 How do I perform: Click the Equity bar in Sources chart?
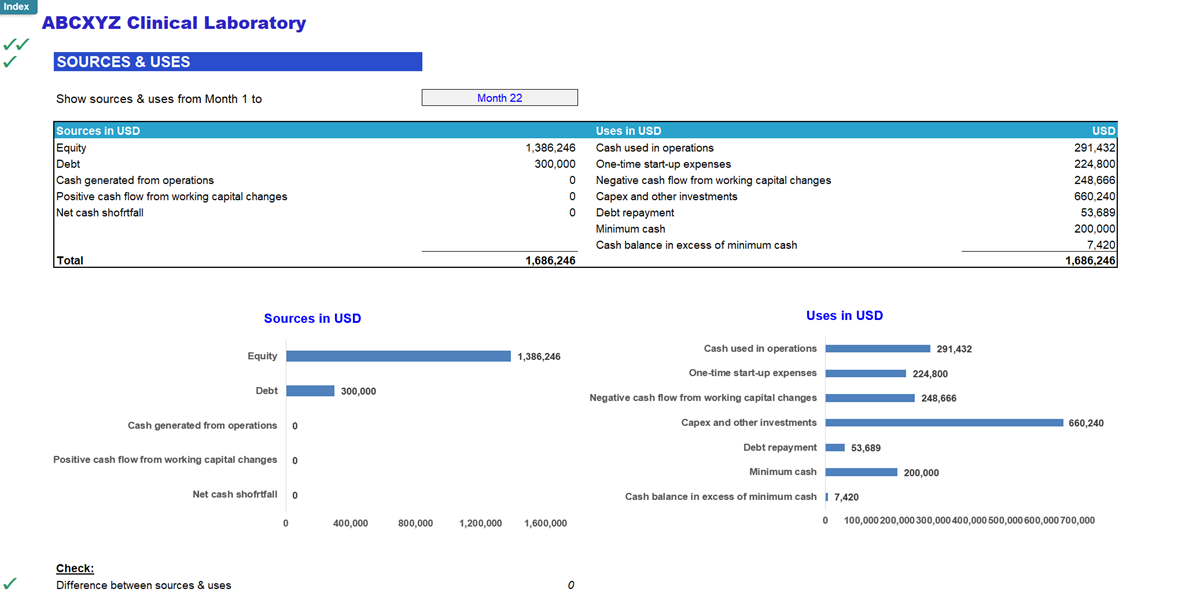(399, 356)
